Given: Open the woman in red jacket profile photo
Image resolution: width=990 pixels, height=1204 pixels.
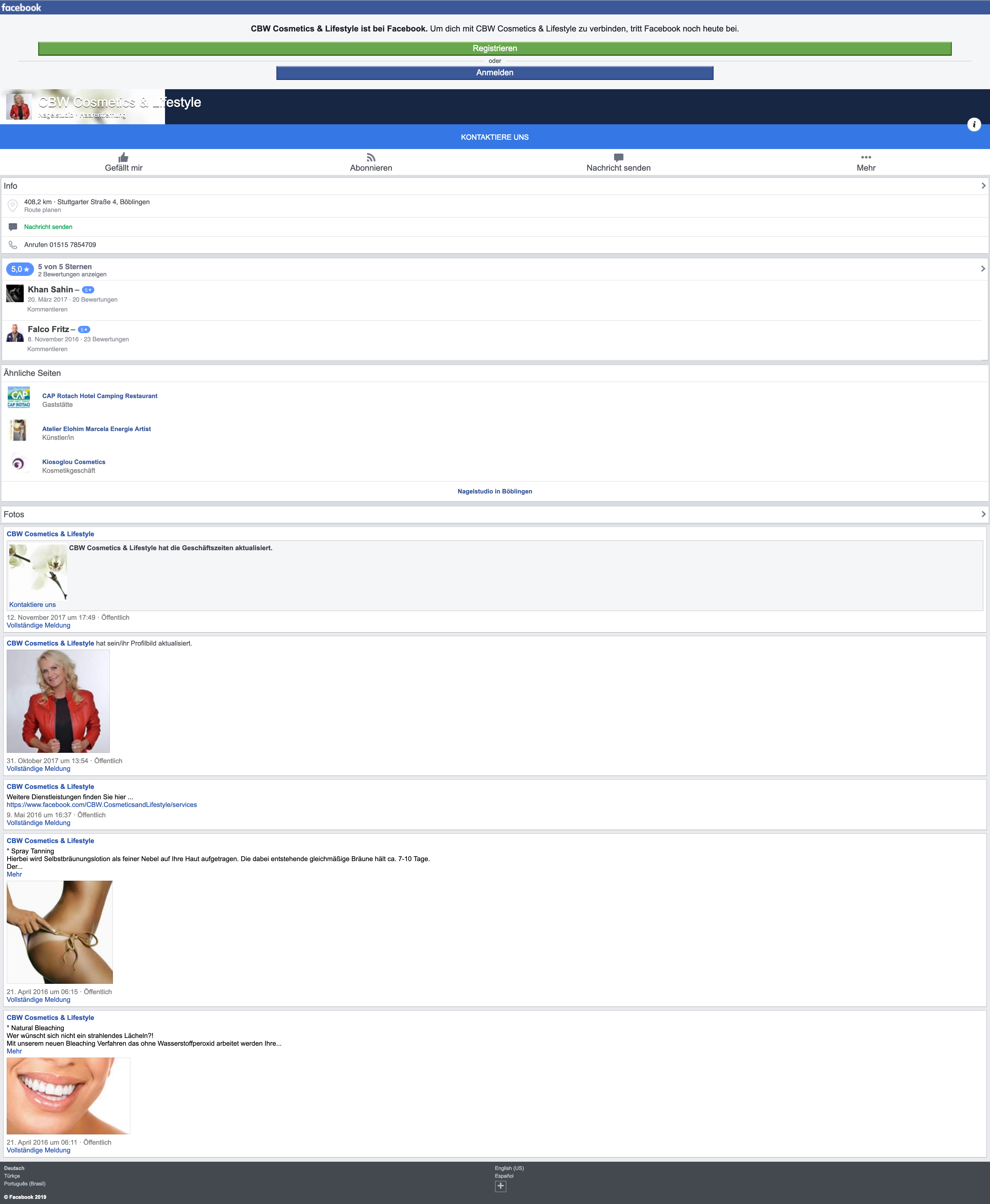Looking at the screenshot, I should pos(58,701).
